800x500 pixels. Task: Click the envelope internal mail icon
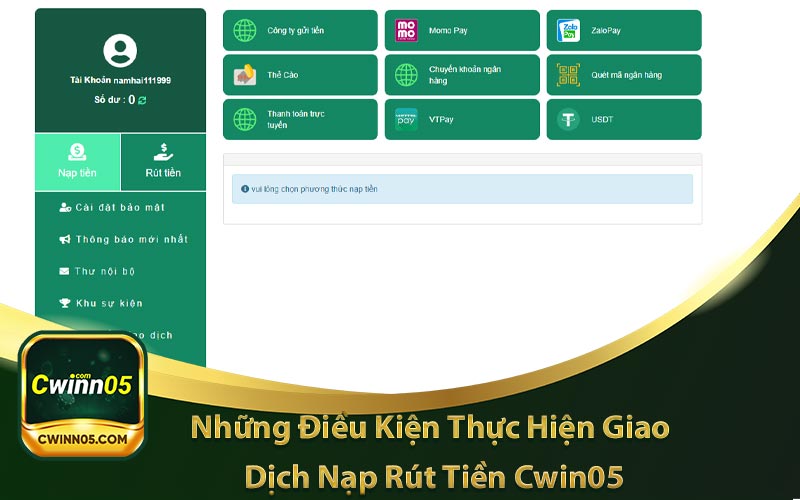[x=64, y=271]
